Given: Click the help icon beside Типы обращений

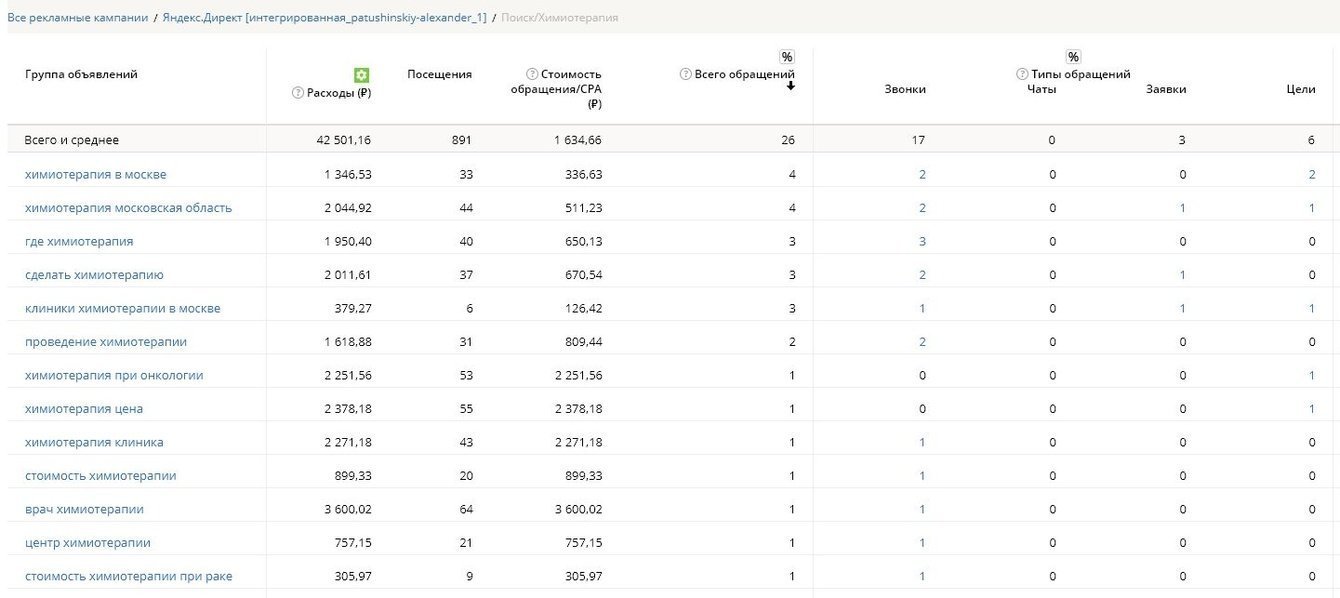Looking at the screenshot, I should 1022,74.
